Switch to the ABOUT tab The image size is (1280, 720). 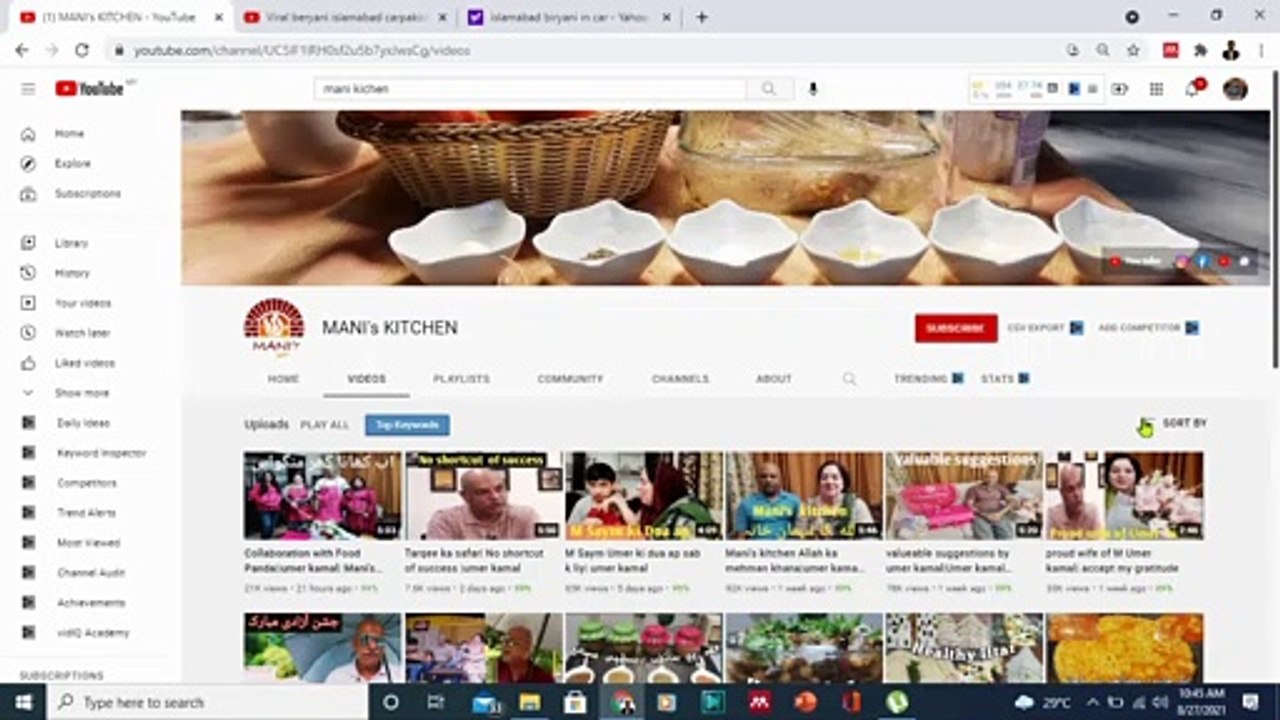point(774,379)
